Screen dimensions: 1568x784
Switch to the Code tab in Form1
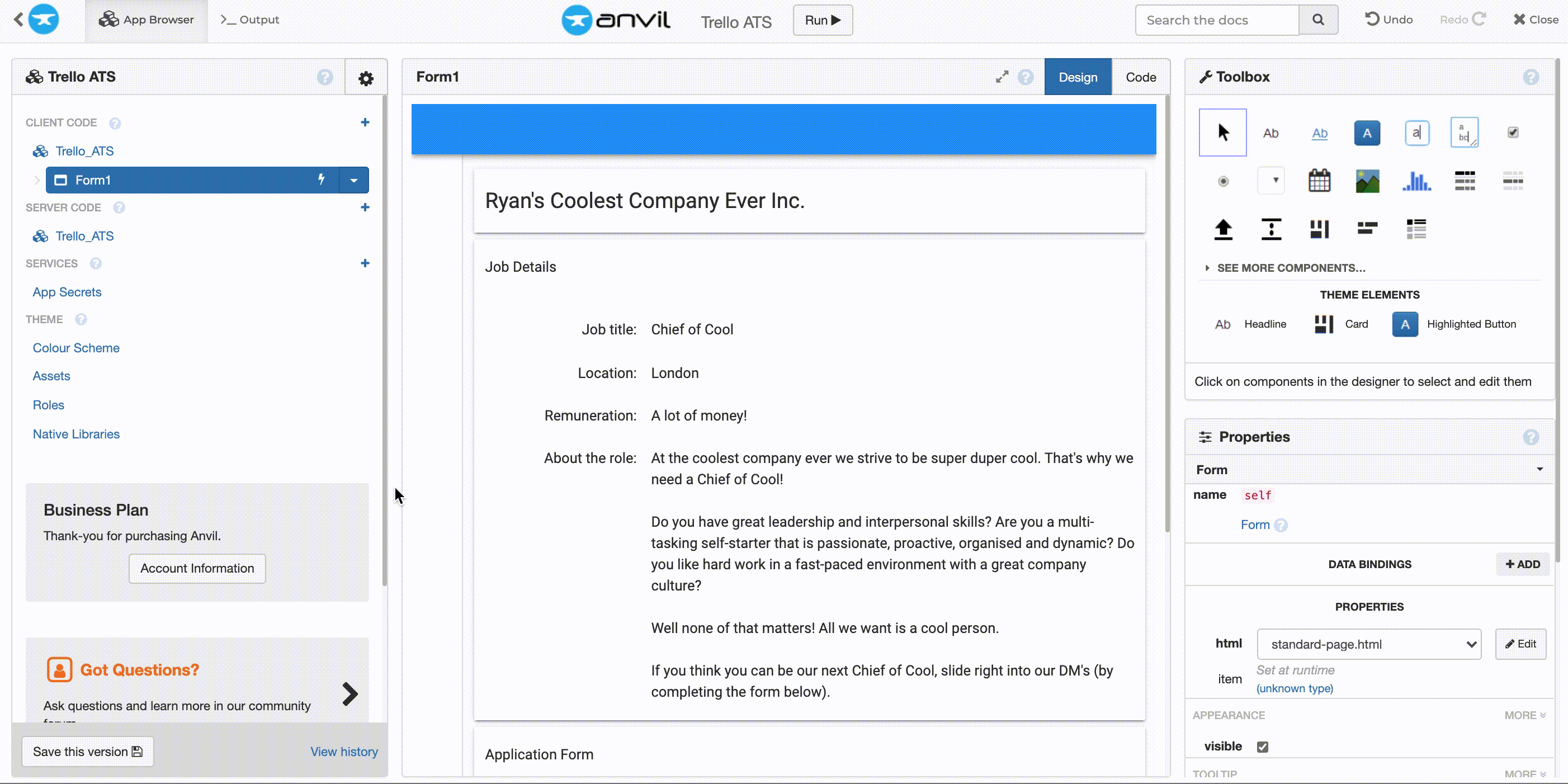(x=1140, y=77)
